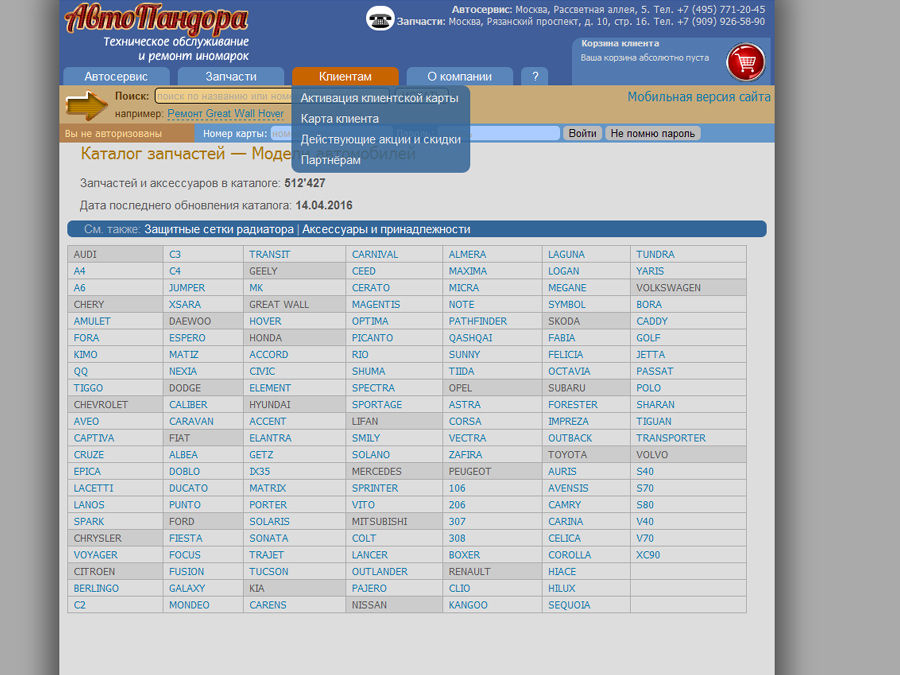Open the Mercedes SPRINTER link
The width and height of the screenshot is (900, 675).
tap(375, 488)
